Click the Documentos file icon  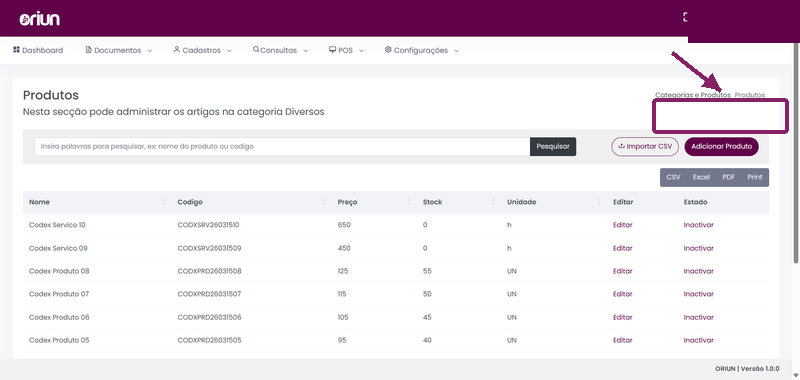[x=89, y=49]
